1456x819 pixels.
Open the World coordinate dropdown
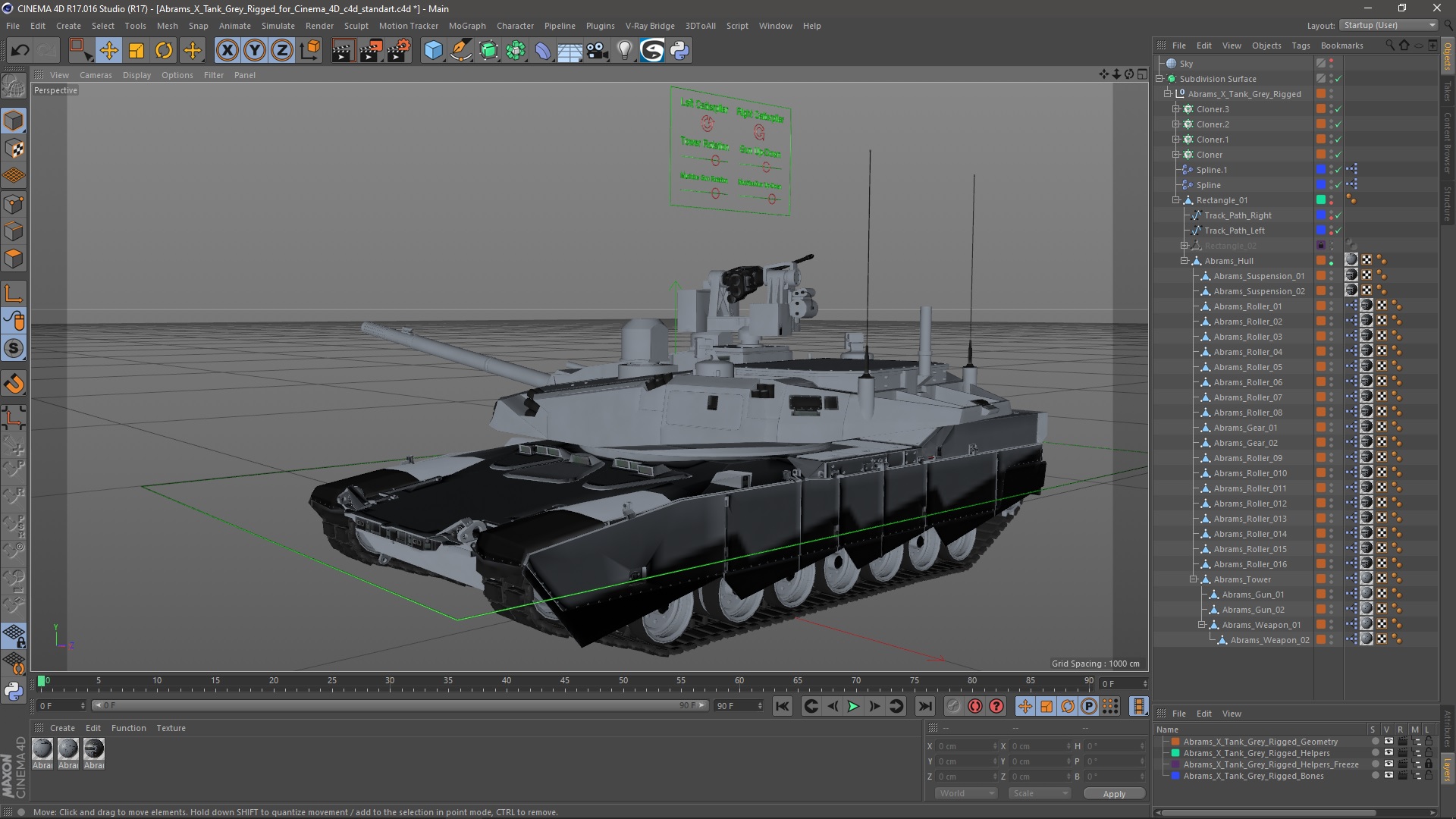pos(965,793)
